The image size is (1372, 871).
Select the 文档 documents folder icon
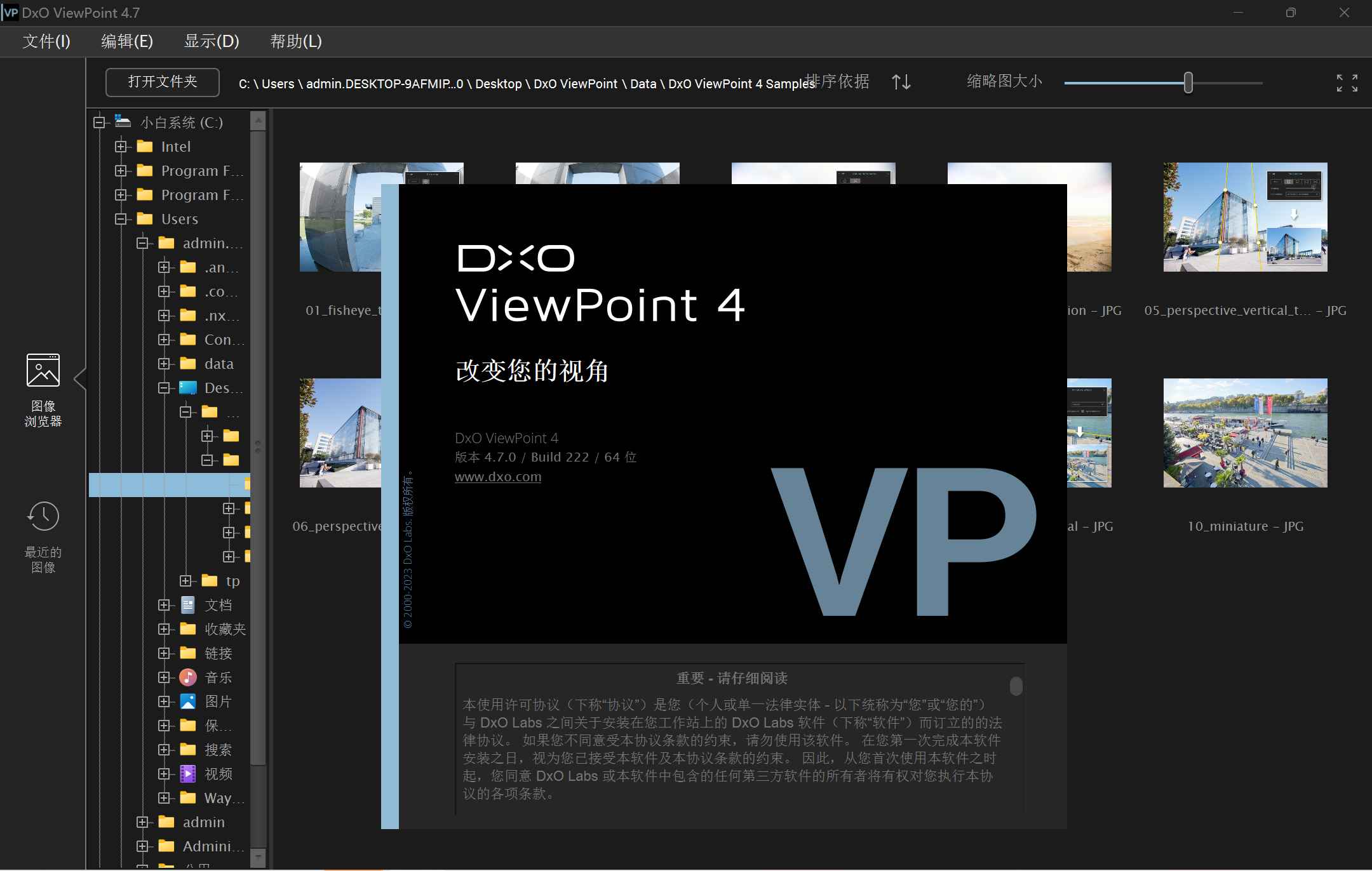188,605
